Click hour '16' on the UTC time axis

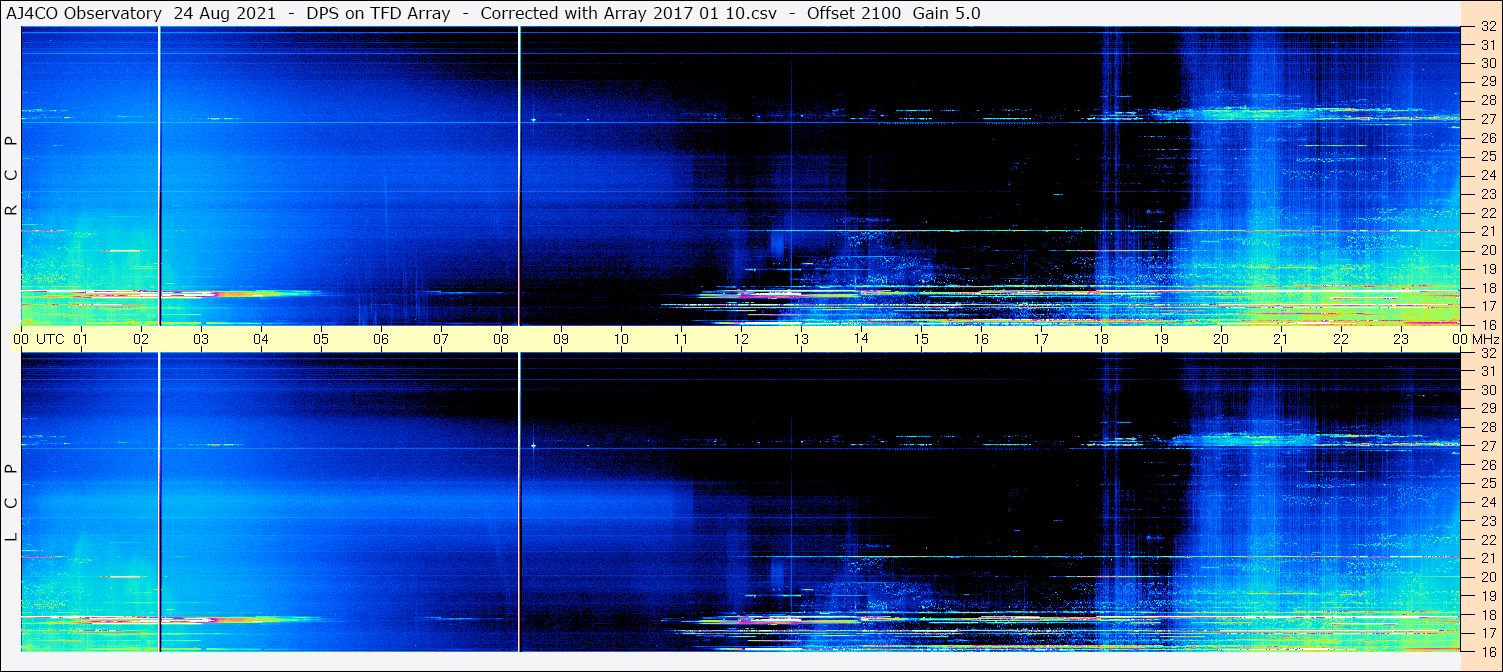(981, 339)
